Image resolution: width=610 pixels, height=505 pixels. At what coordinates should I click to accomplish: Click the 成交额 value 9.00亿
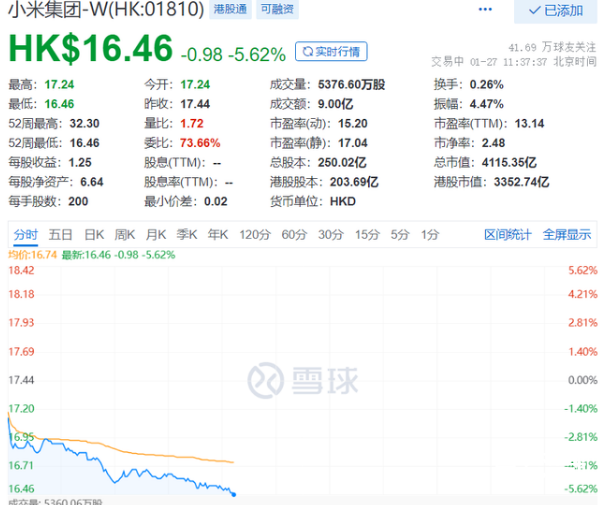tap(335, 104)
